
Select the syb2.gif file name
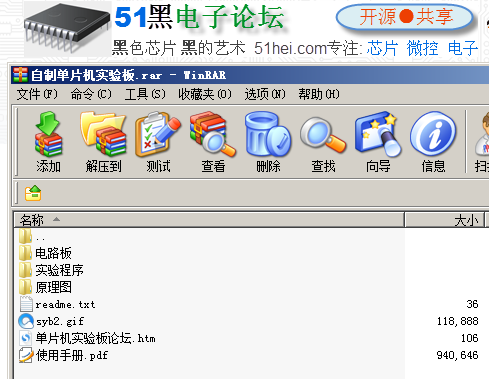(x=60, y=321)
